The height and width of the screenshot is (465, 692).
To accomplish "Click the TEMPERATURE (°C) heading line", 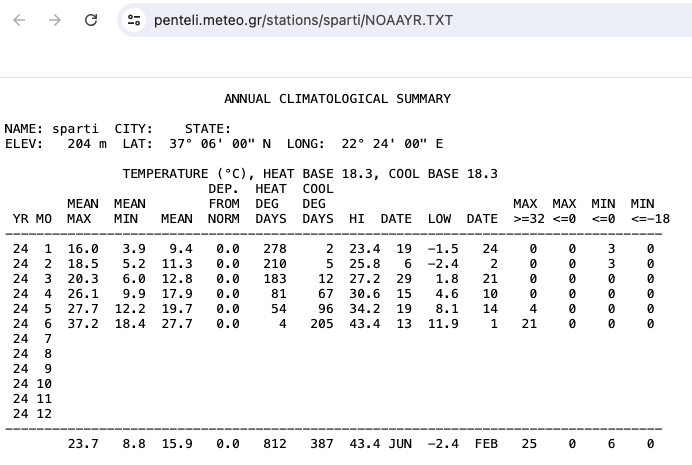I will tap(310, 174).
